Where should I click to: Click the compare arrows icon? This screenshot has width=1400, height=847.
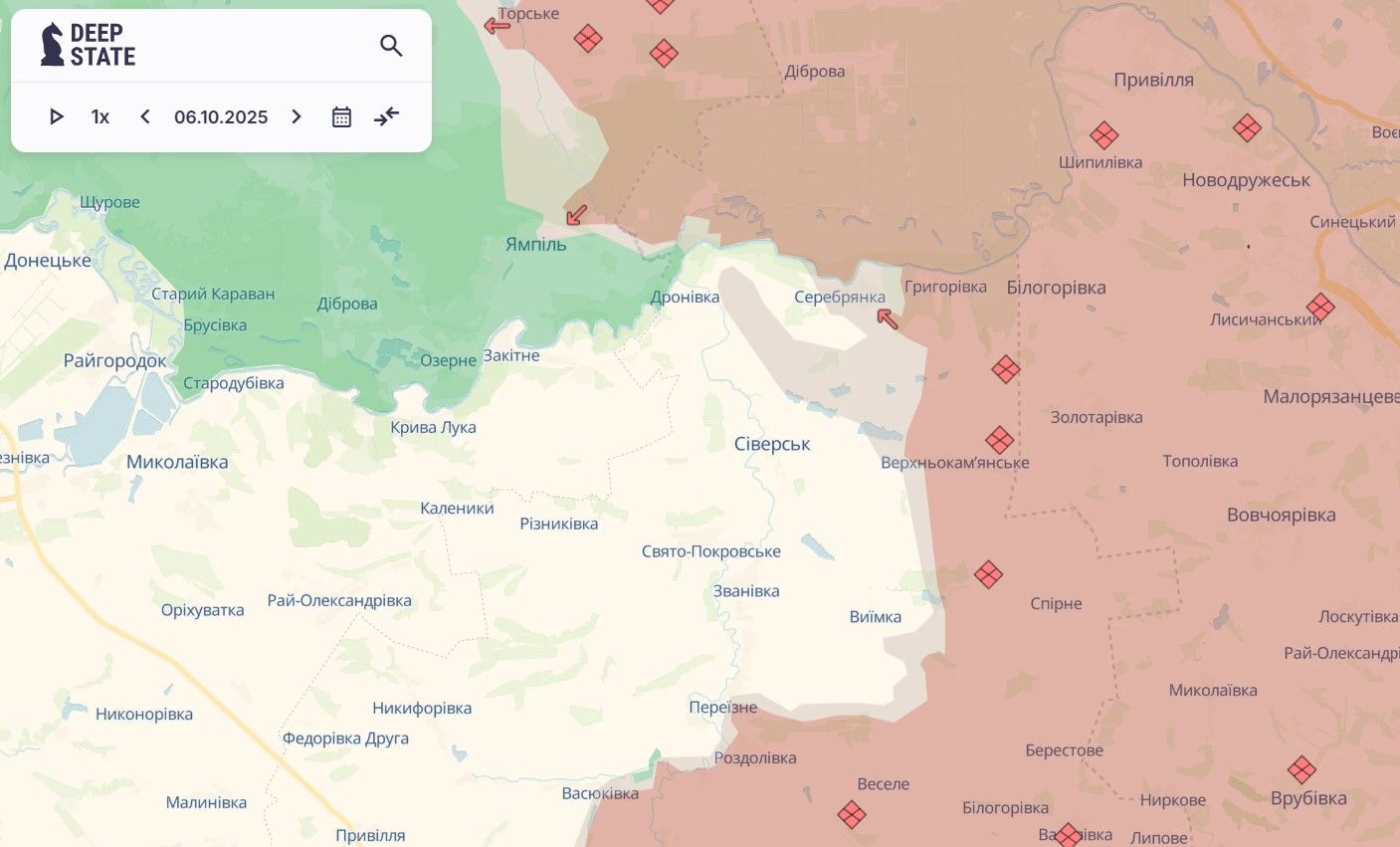tap(386, 117)
